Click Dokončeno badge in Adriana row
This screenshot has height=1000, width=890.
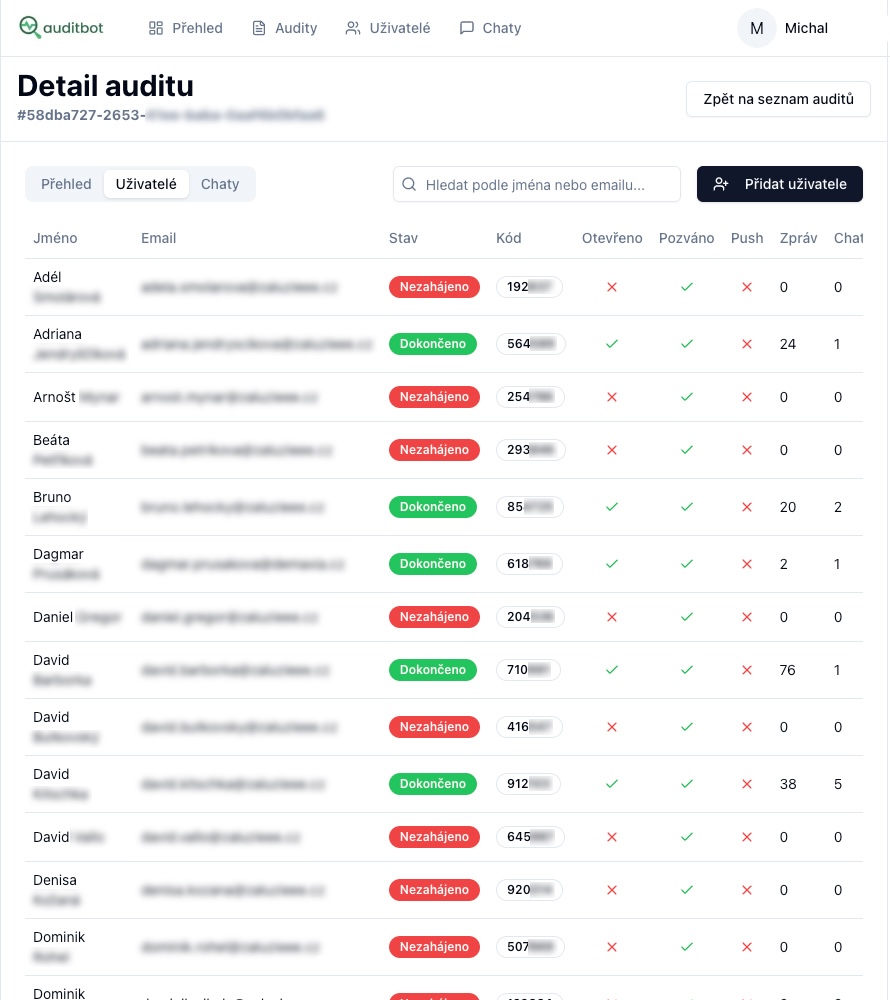[433, 344]
